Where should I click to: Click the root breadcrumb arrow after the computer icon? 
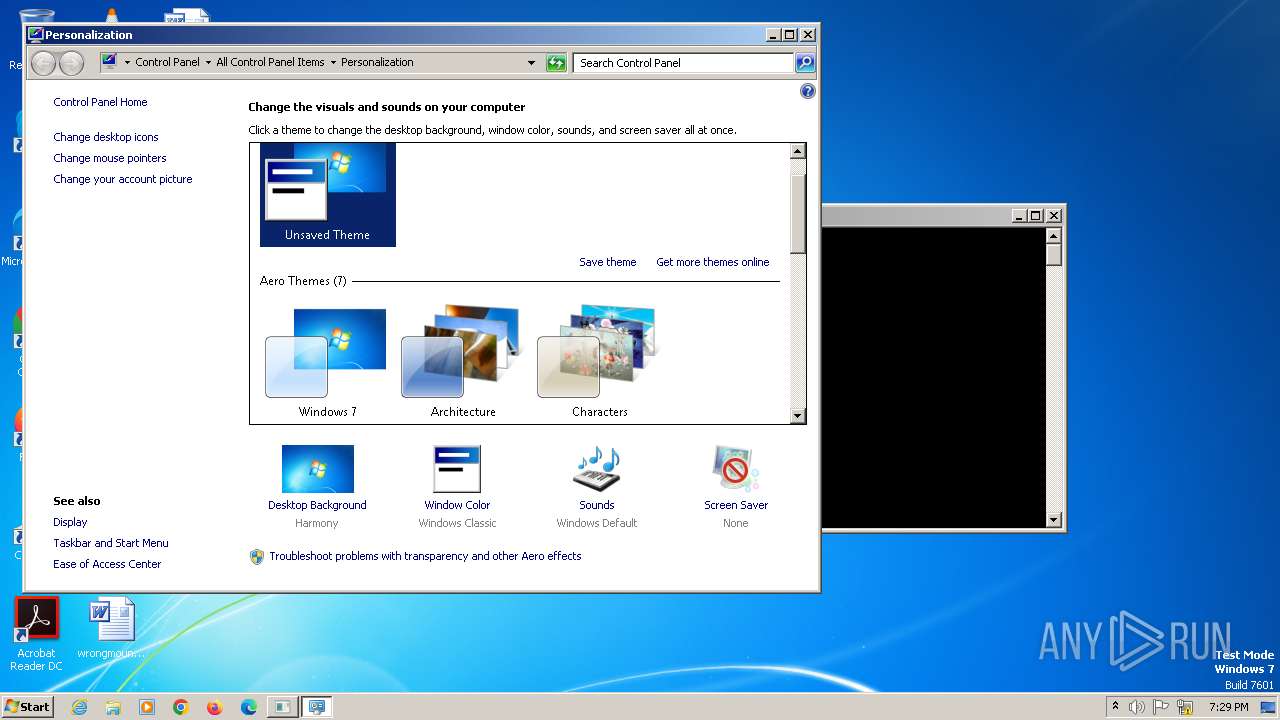point(127,62)
